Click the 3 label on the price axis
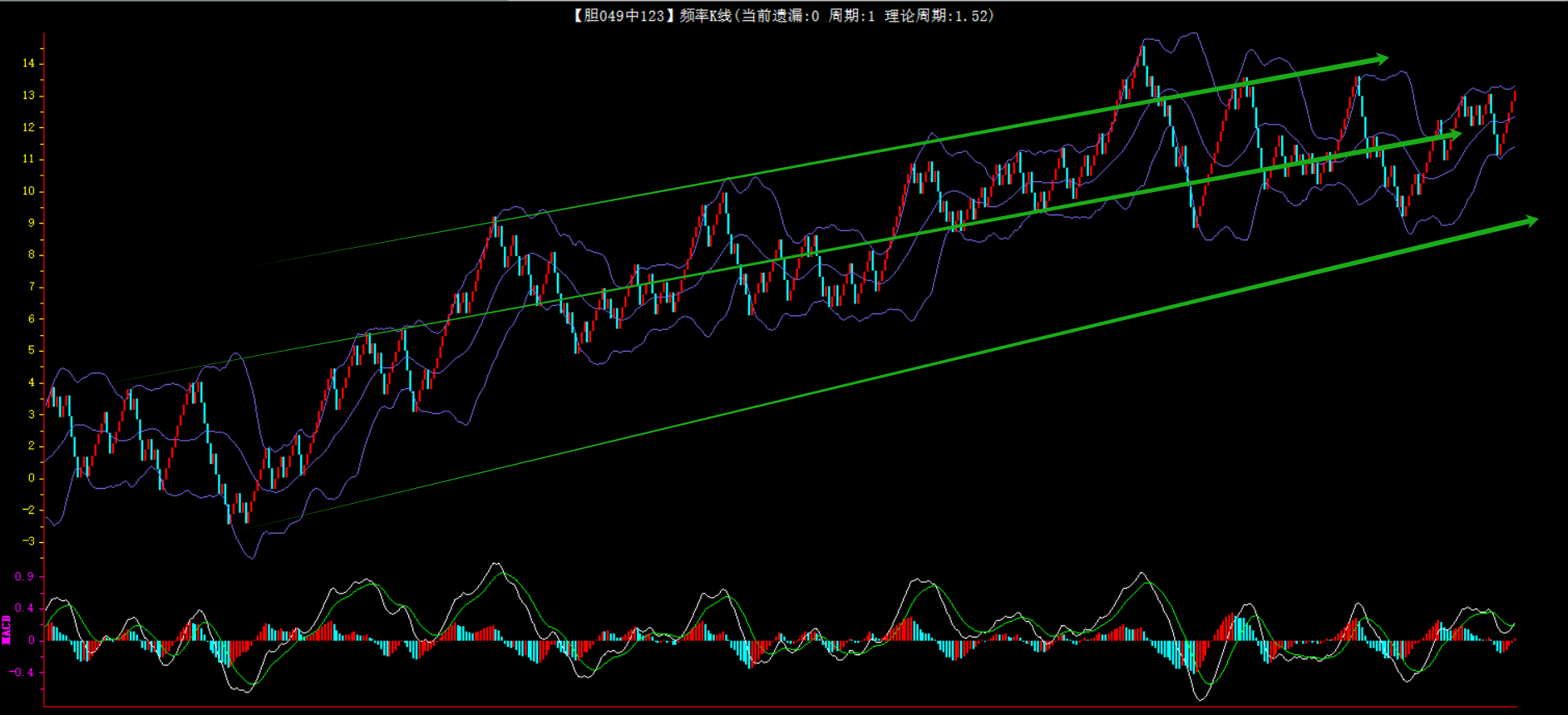This screenshot has height=715, width=1568. click(x=32, y=414)
